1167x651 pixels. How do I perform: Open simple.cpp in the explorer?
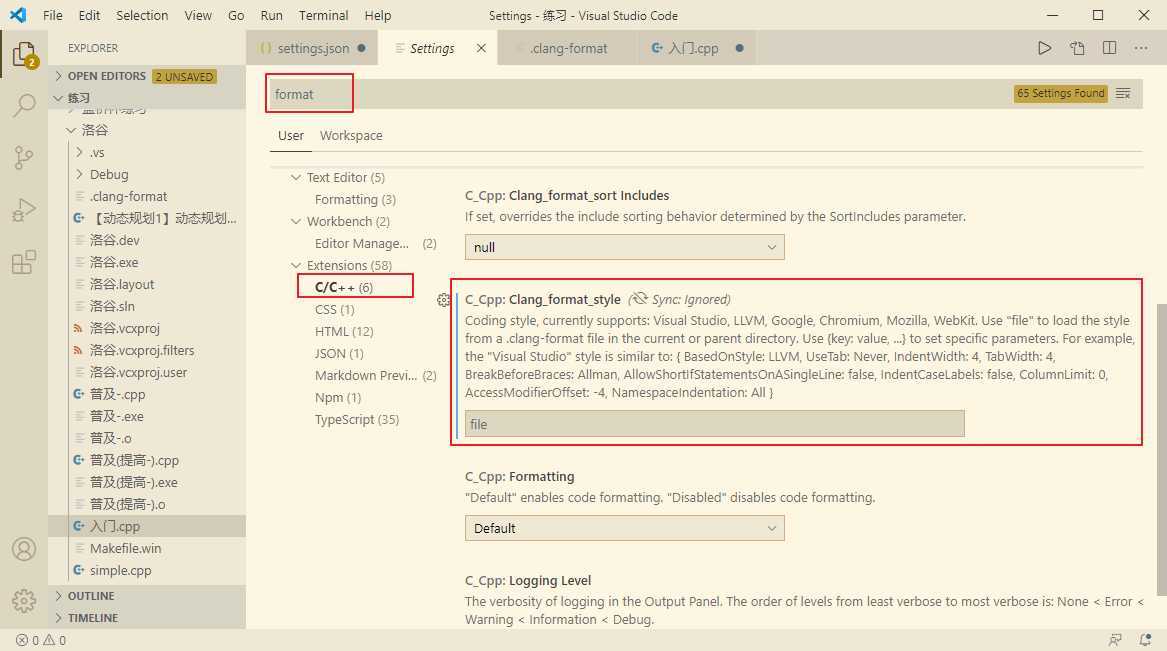pyautogui.click(x=147, y=571)
